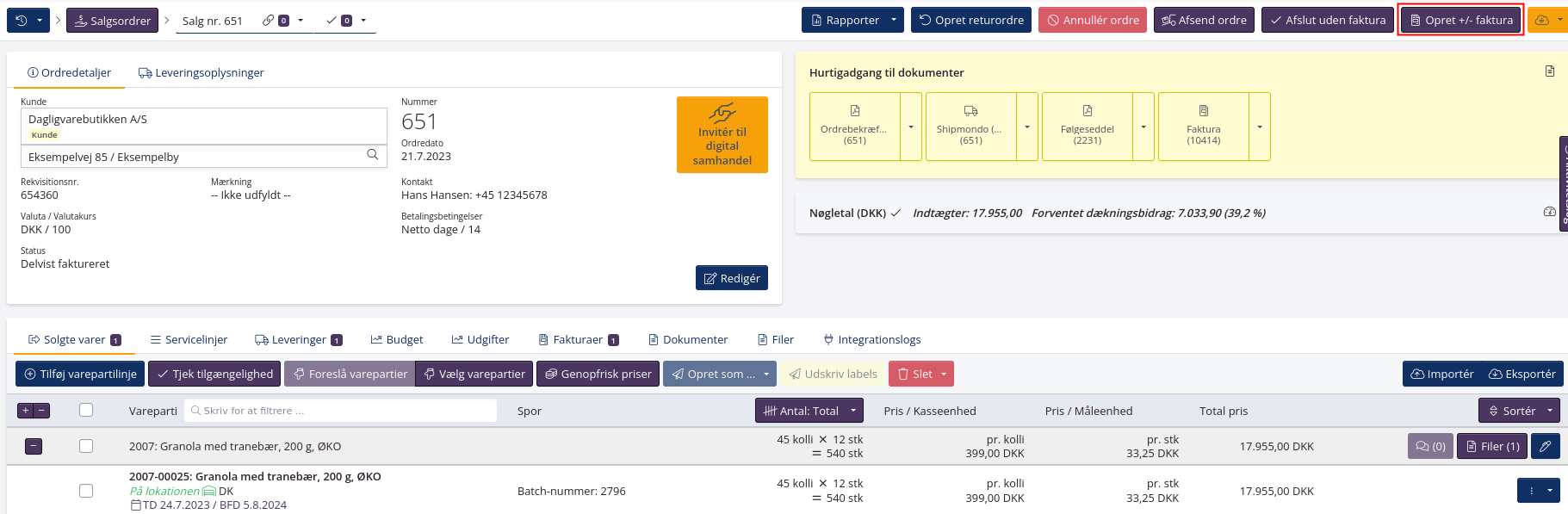Viewport: 1568px width, 514px height.
Task: Open the Faktura (10414) document shortcut
Action: pos(1203,127)
